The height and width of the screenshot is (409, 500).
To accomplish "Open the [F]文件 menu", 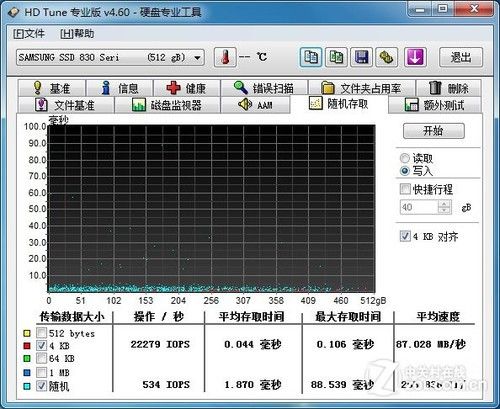I will [x=29, y=34].
